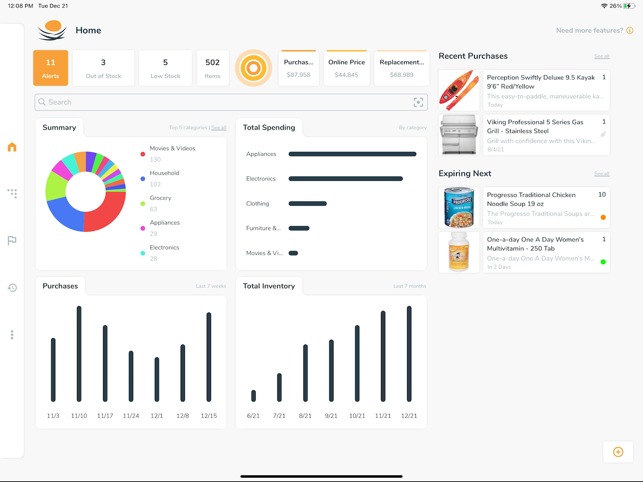Select red Movies & Videos legend swatch
Screen dimensions: 643x482
coord(143,154)
